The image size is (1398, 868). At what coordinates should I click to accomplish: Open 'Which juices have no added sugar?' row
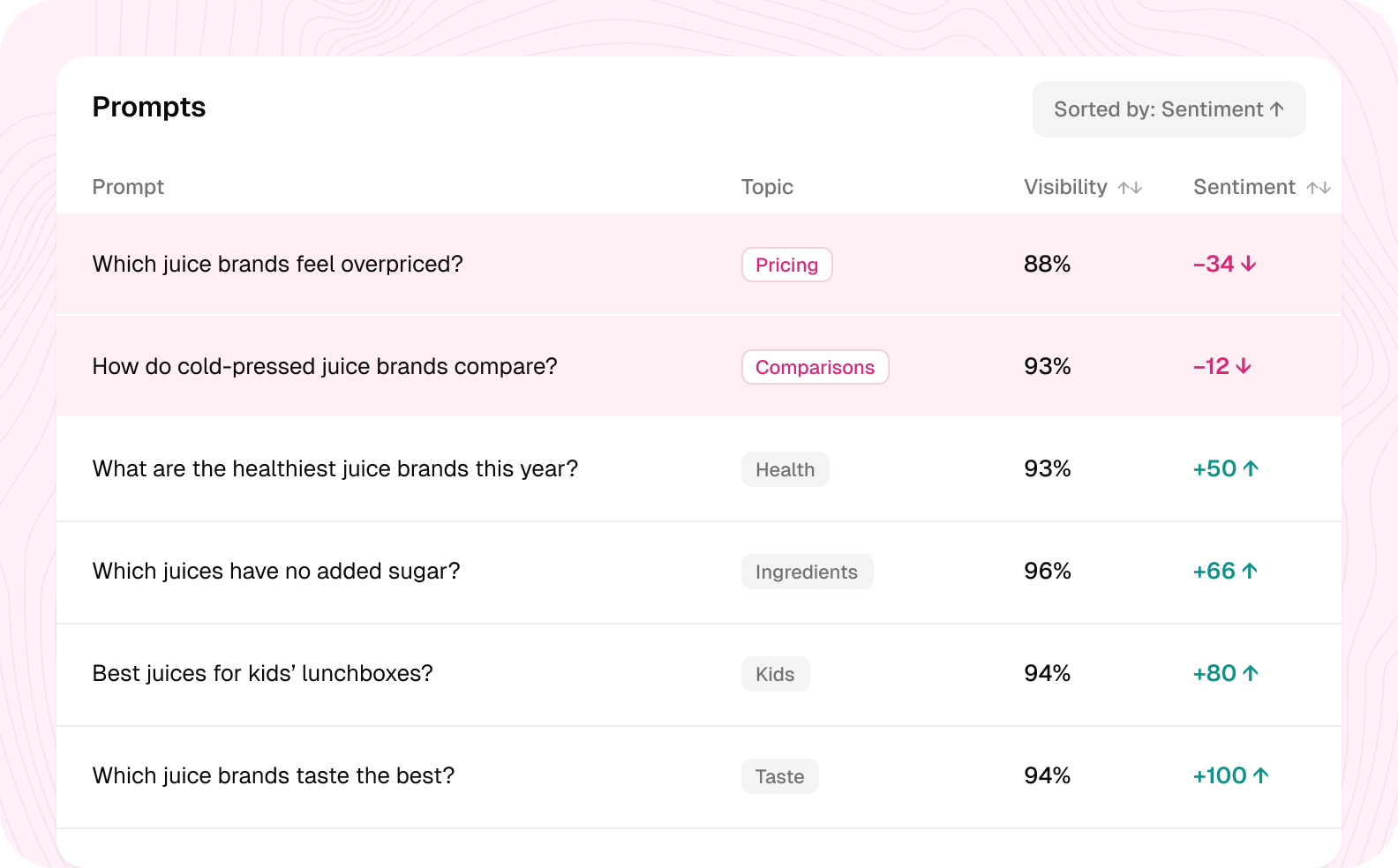pos(699,572)
